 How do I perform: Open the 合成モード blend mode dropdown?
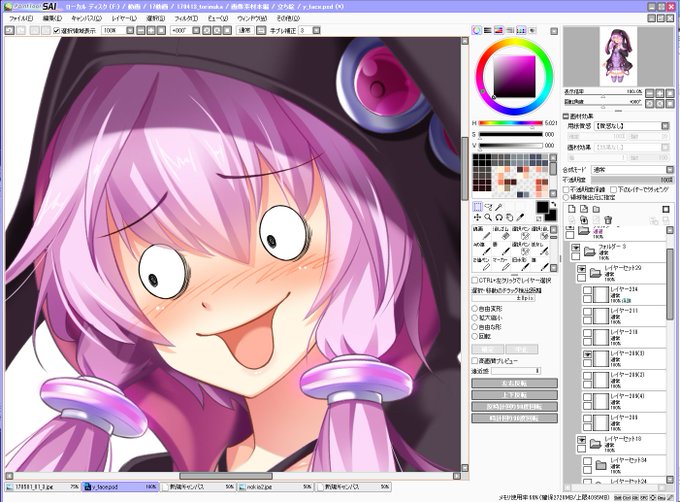click(670, 170)
